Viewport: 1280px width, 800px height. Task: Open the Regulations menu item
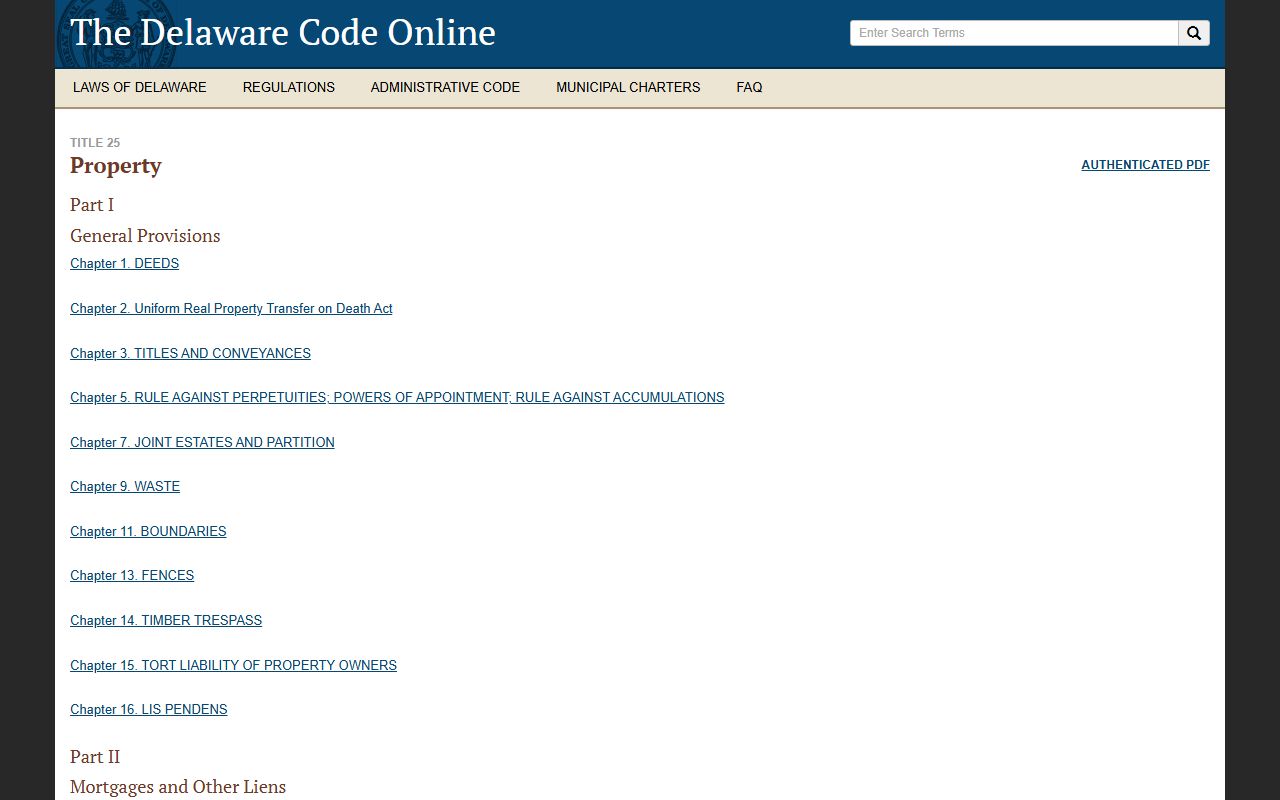click(289, 87)
